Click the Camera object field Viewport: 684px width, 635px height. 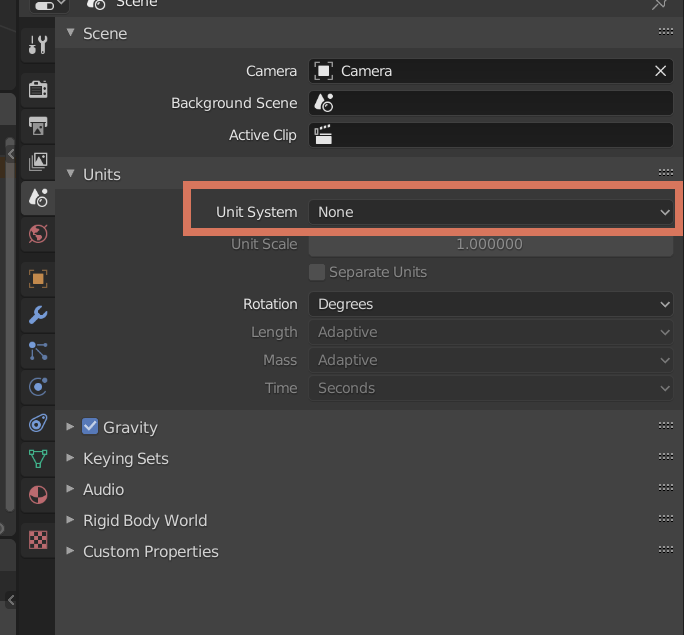[x=491, y=71]
